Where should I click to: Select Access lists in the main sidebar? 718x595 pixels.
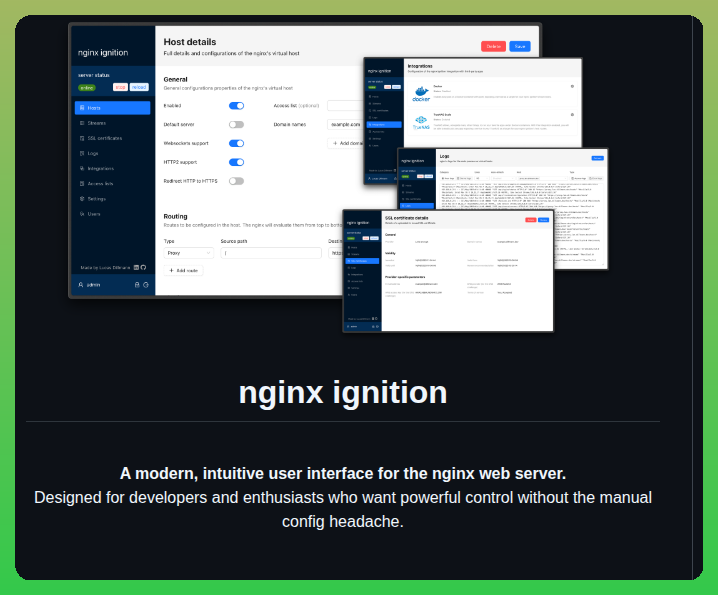click(113, 184)
